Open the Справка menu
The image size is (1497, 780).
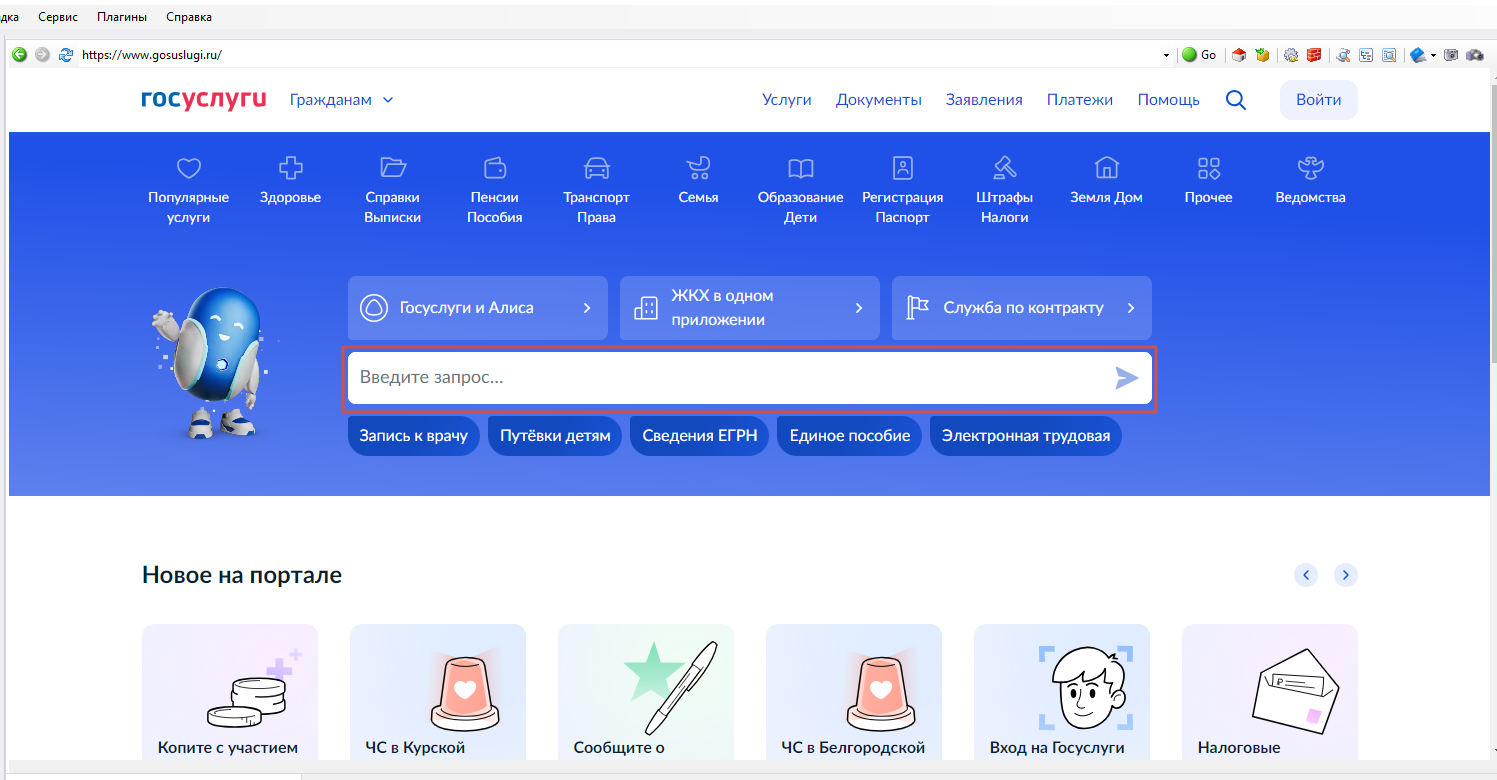click(x=189, y=17)
